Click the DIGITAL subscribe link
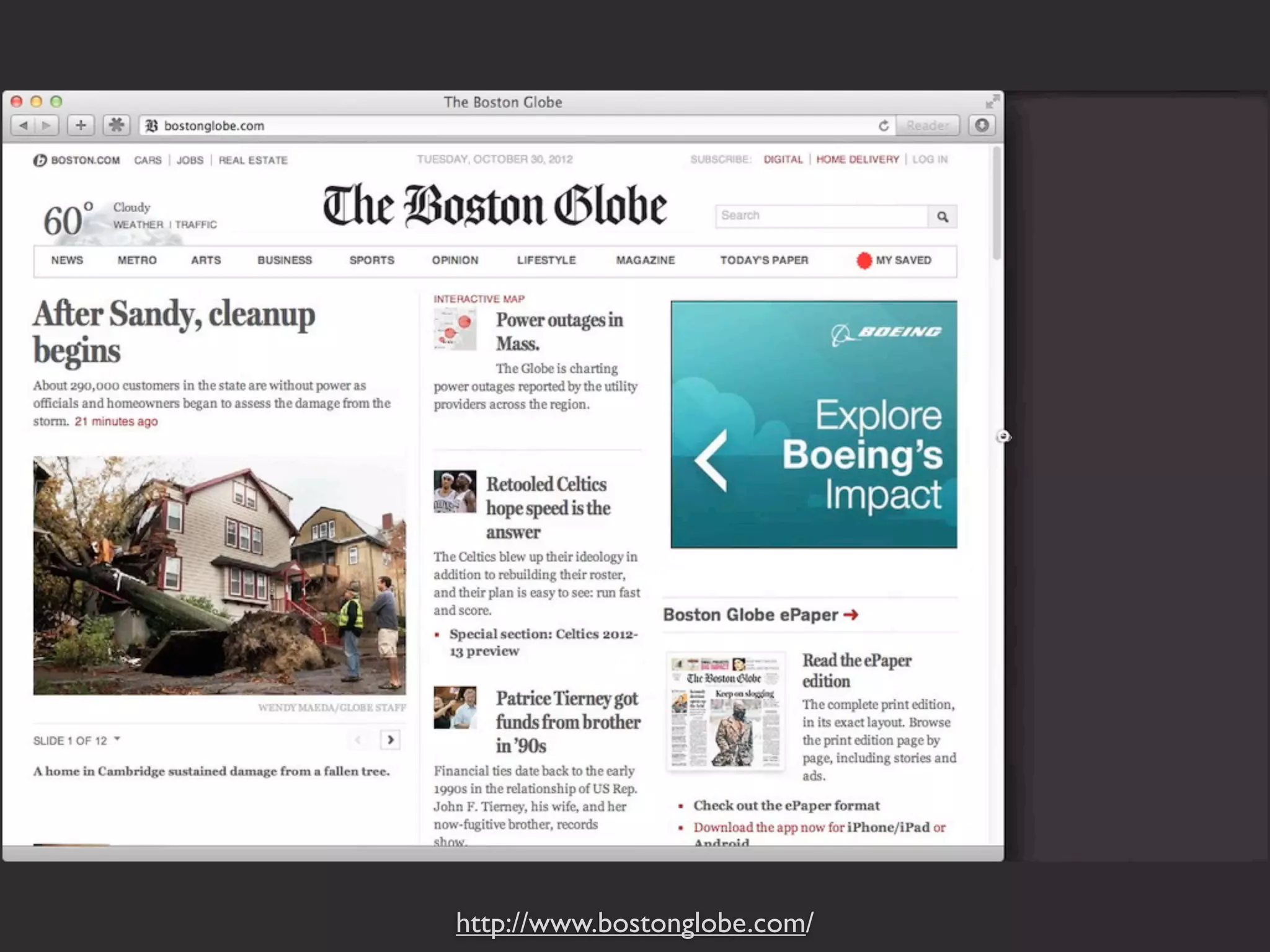Image resolution: width=1270 pixels, height=952 pixels. [x=783, y=159]
